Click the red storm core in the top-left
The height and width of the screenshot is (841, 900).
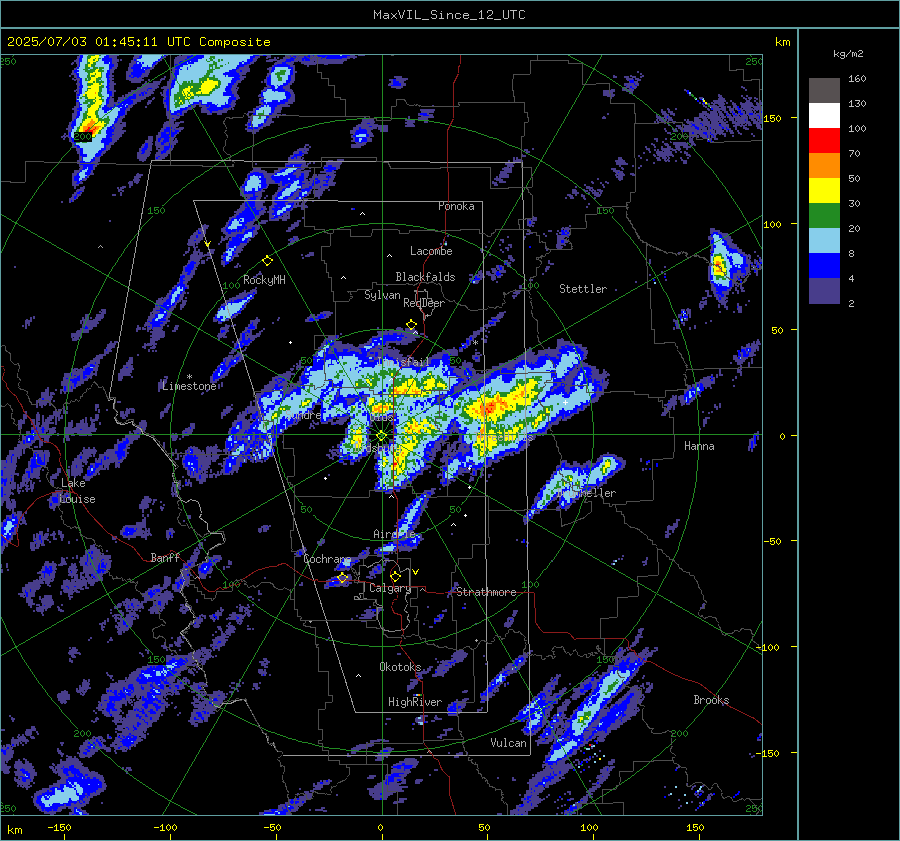90,127
